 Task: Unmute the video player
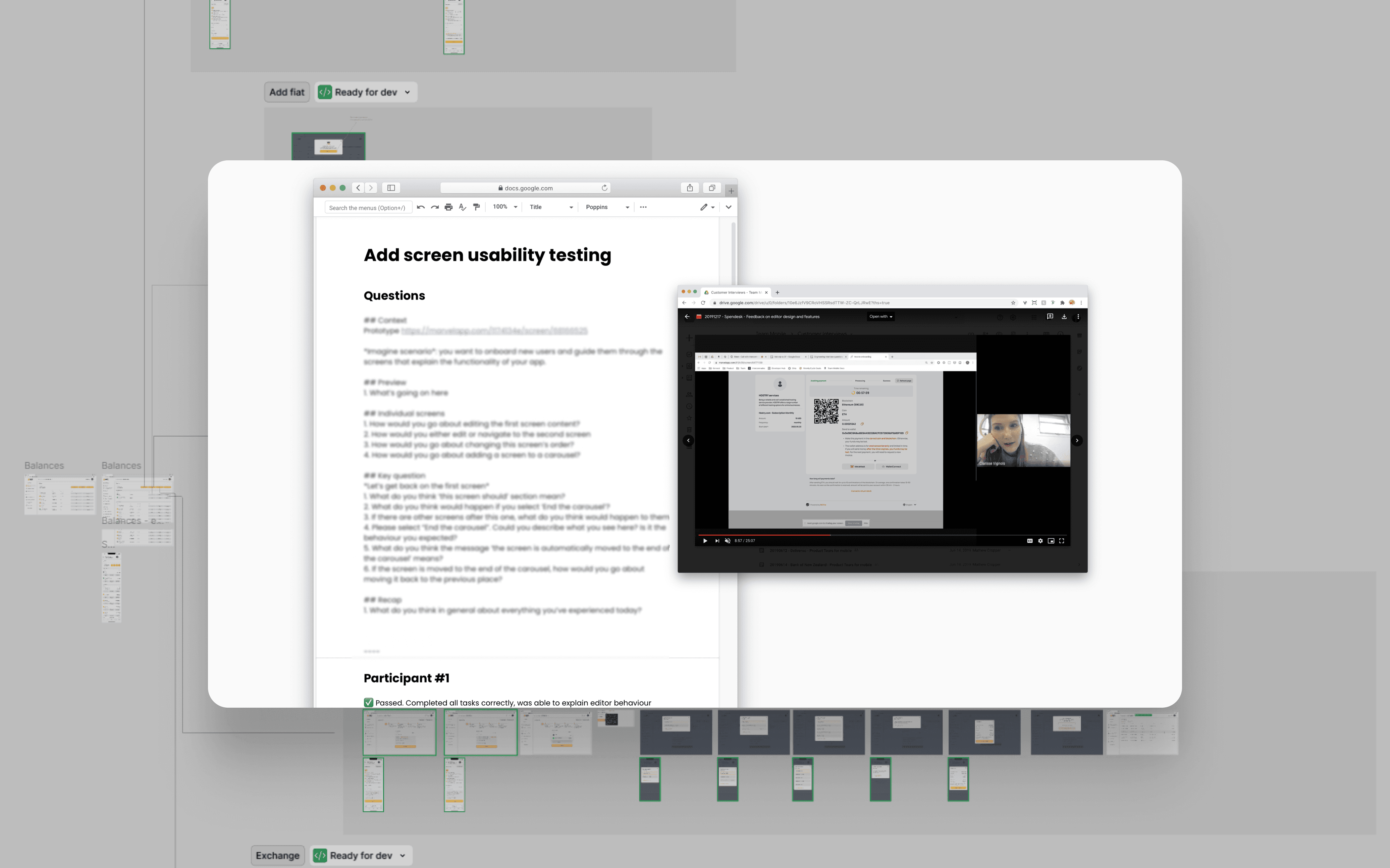[728, 541]
